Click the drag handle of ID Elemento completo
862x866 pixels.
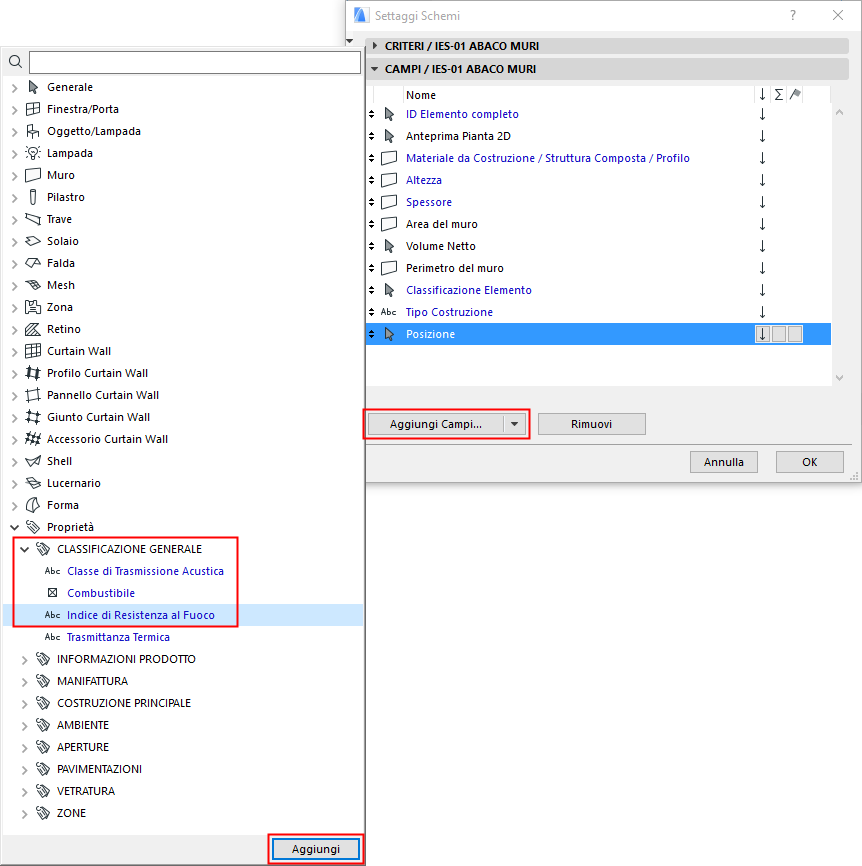click(x=372, y=114)
